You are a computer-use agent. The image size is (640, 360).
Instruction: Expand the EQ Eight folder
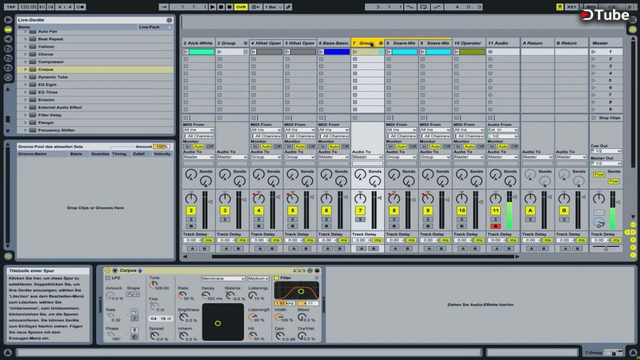pyautogui.click(x=25, y=84)
